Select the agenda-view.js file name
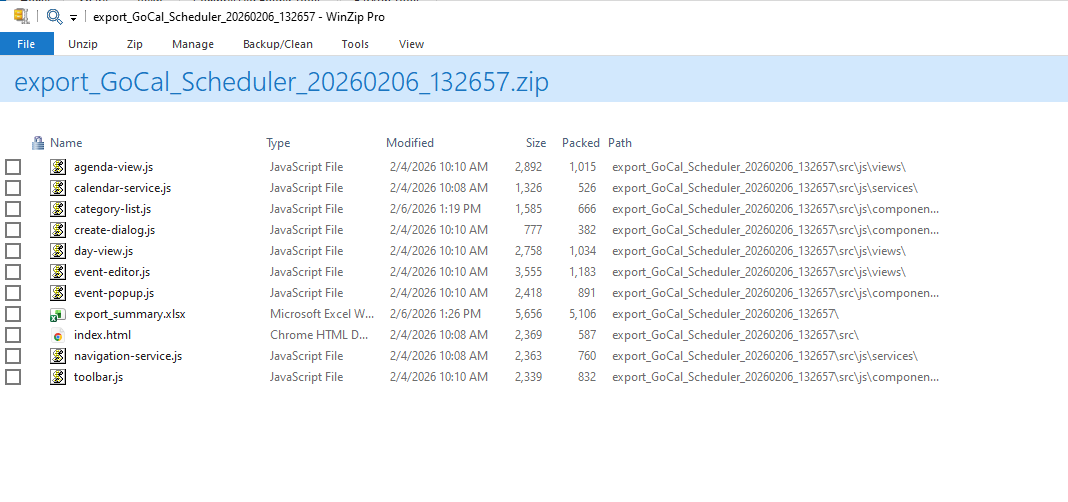Image resolution: width=1068 pixels, height=502 pixels. tap(114, 167)
